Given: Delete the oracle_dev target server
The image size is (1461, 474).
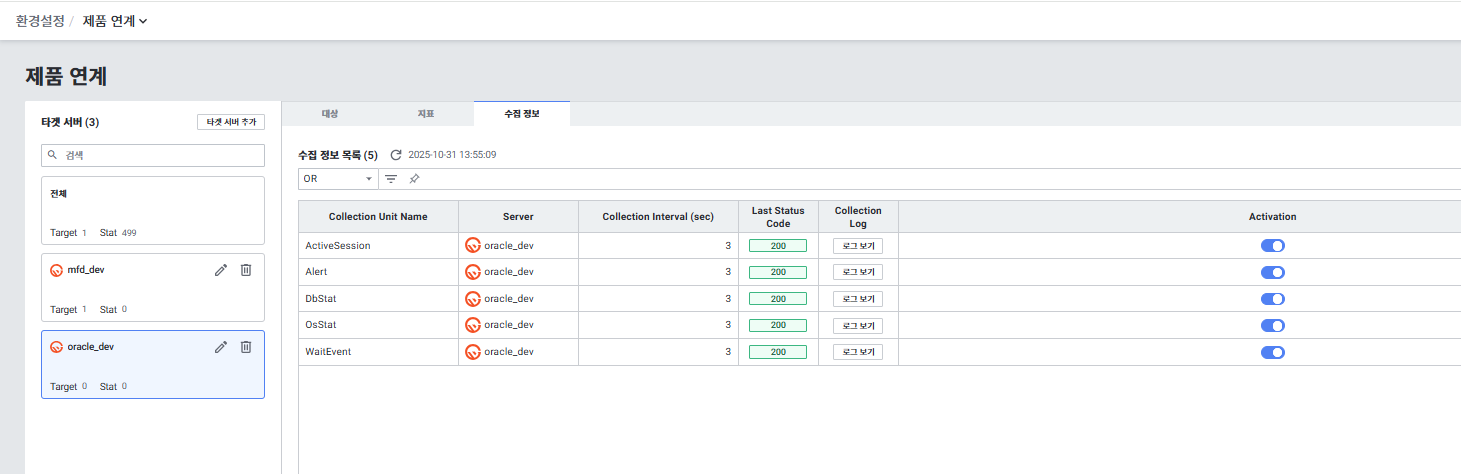Looking at the screenshot, I should (x=246, y=347).
